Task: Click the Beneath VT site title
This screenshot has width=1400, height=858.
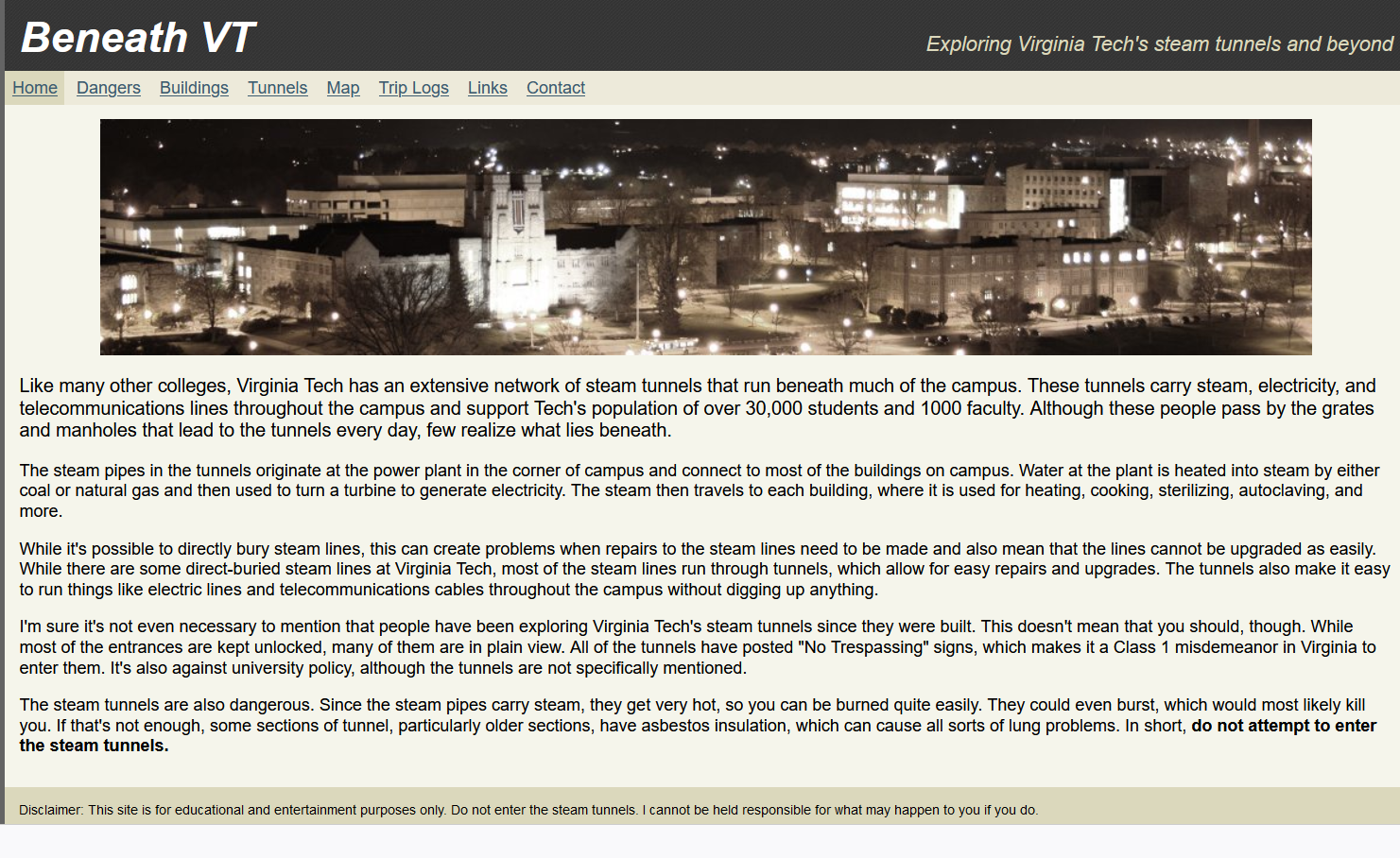Action: [138, 38]
